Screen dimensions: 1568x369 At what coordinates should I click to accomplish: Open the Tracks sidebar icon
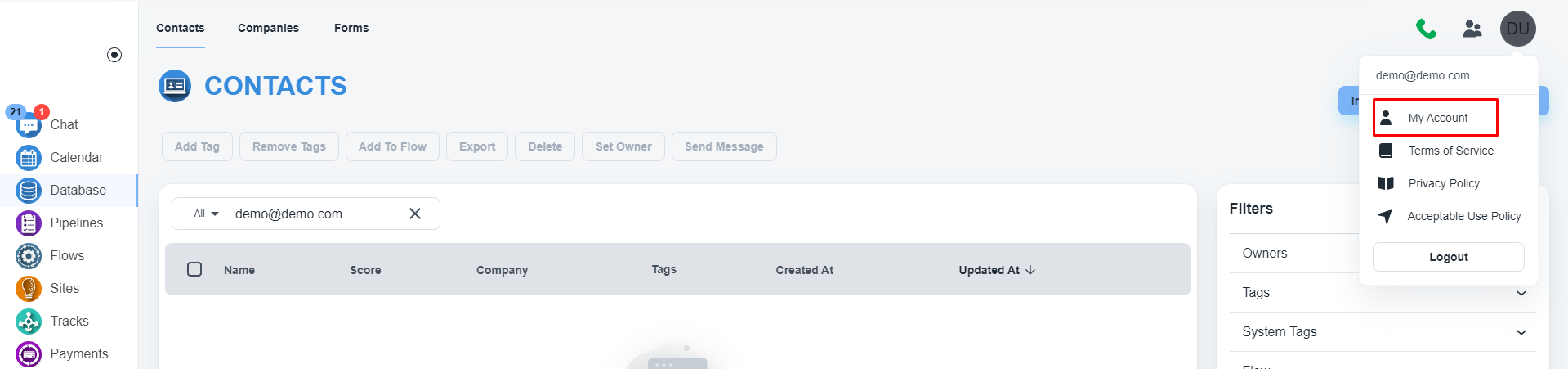tap(29, 322)
